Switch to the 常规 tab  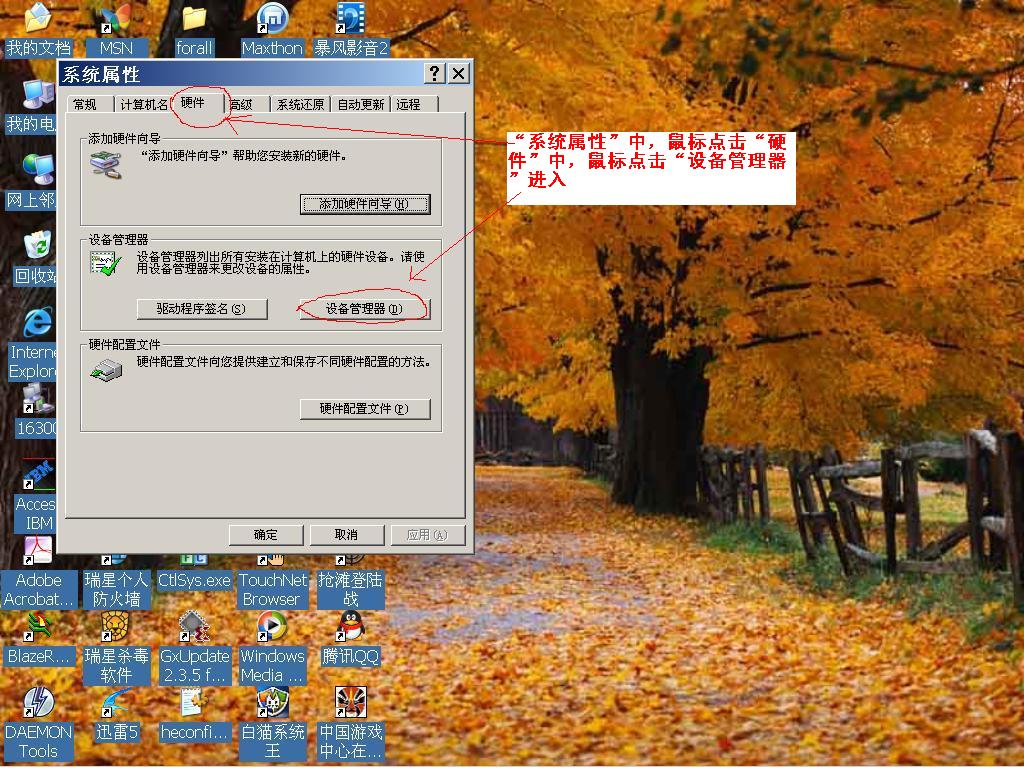click(85, 104)
